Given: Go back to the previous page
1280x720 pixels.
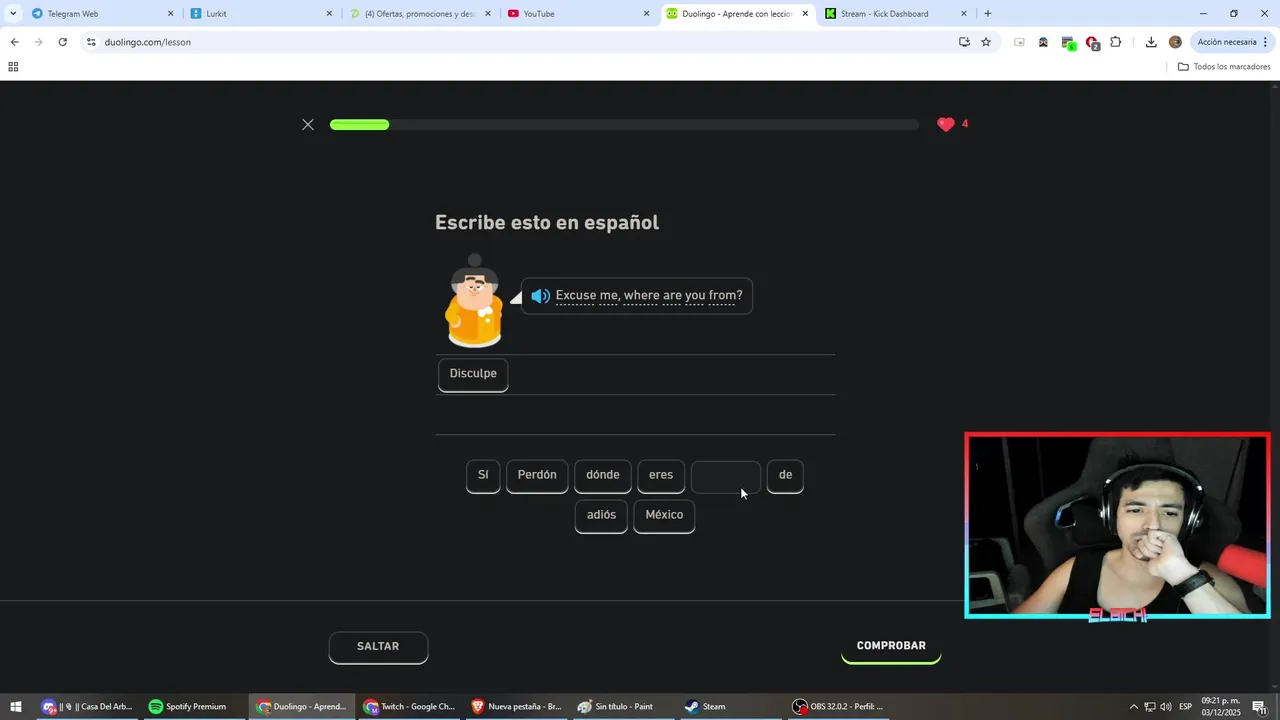Looking at the screenshot, I should coord(14,42).
